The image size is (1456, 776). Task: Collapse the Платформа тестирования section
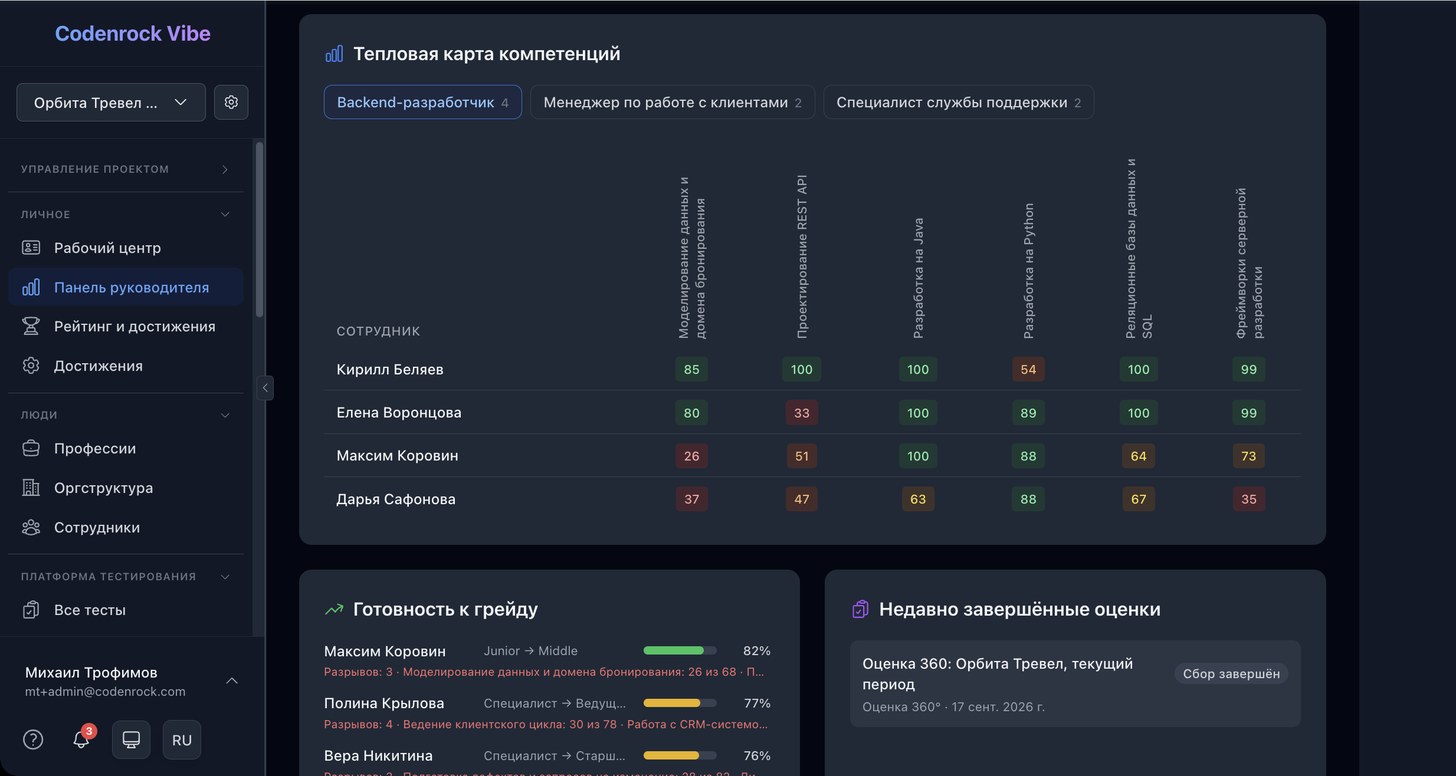pos(126,576)
